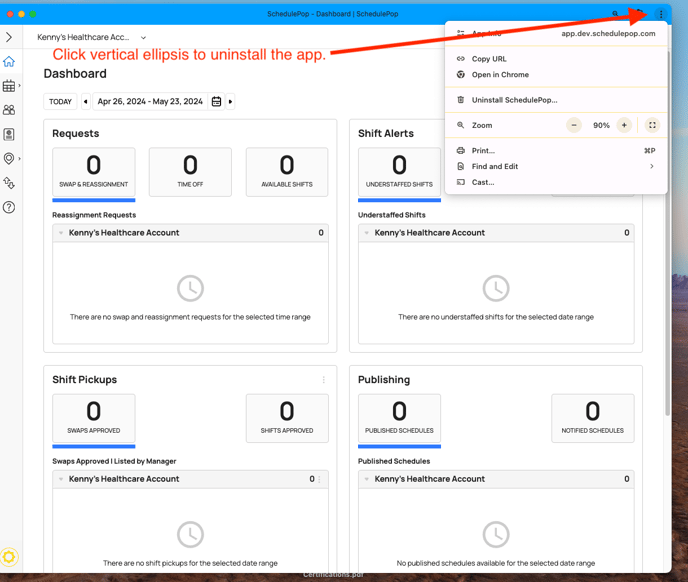688x582 pixels.
Task: Click the cast screen icon beside Cast
Action: pyautogui.click(x=461, y=182)
